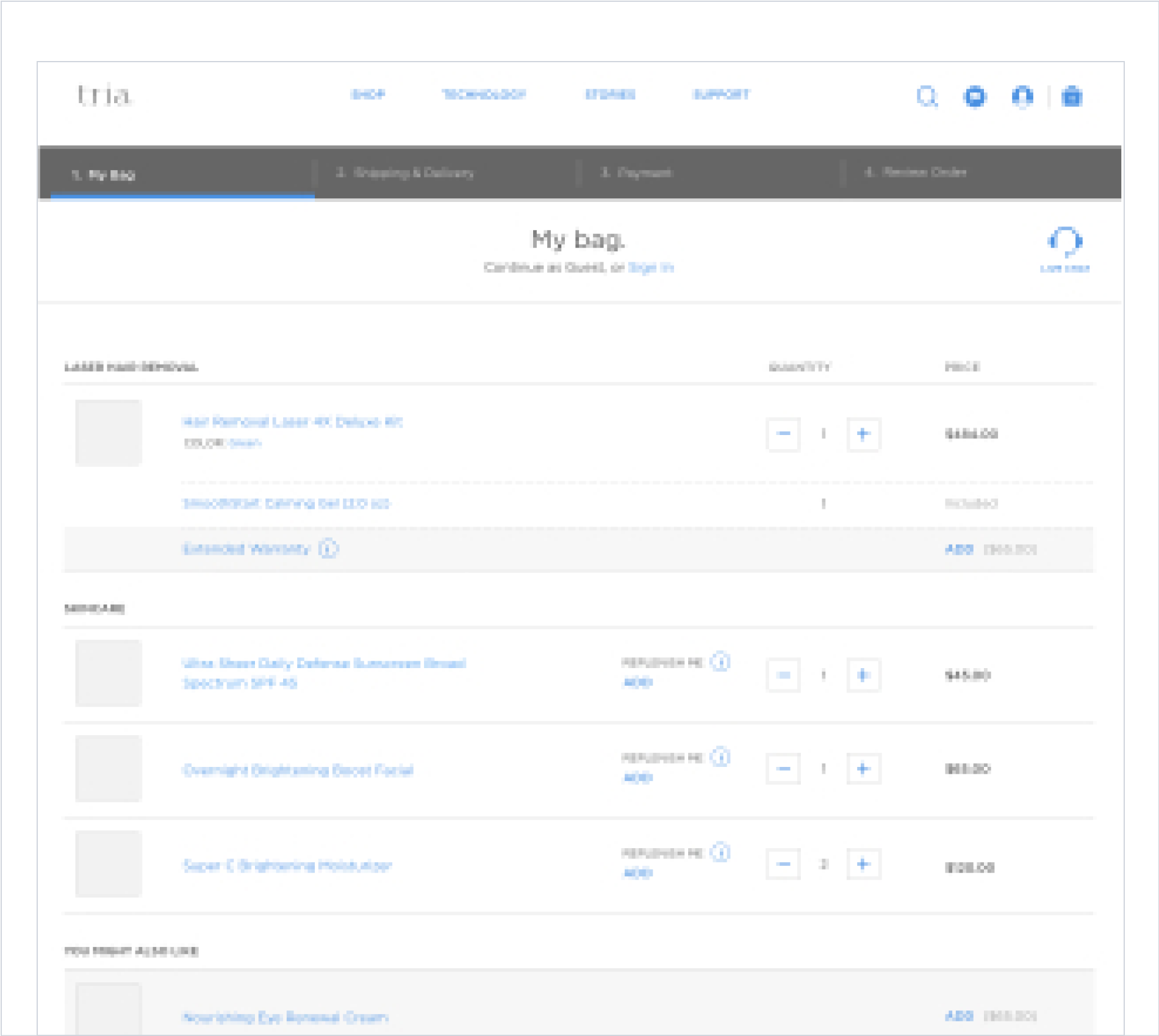The height and width of the screenshot is (1036, 1159).
Task: Open the shopping bag icon in header
Action: click(x=1072, y=96)
